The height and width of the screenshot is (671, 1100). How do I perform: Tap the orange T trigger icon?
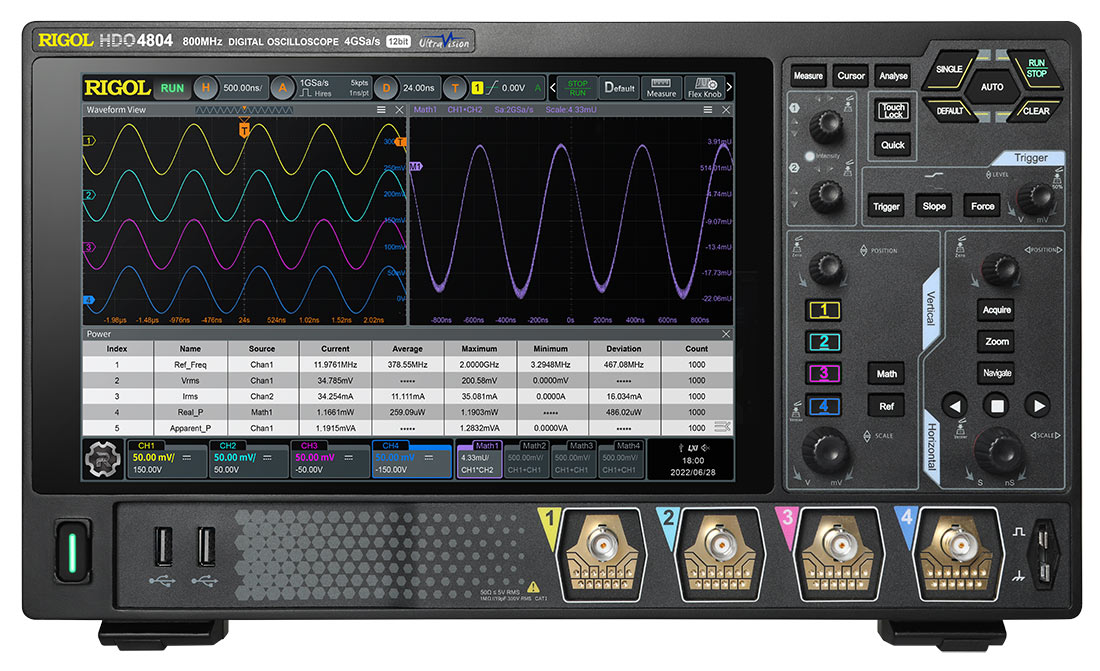click(x=455, y=88)
